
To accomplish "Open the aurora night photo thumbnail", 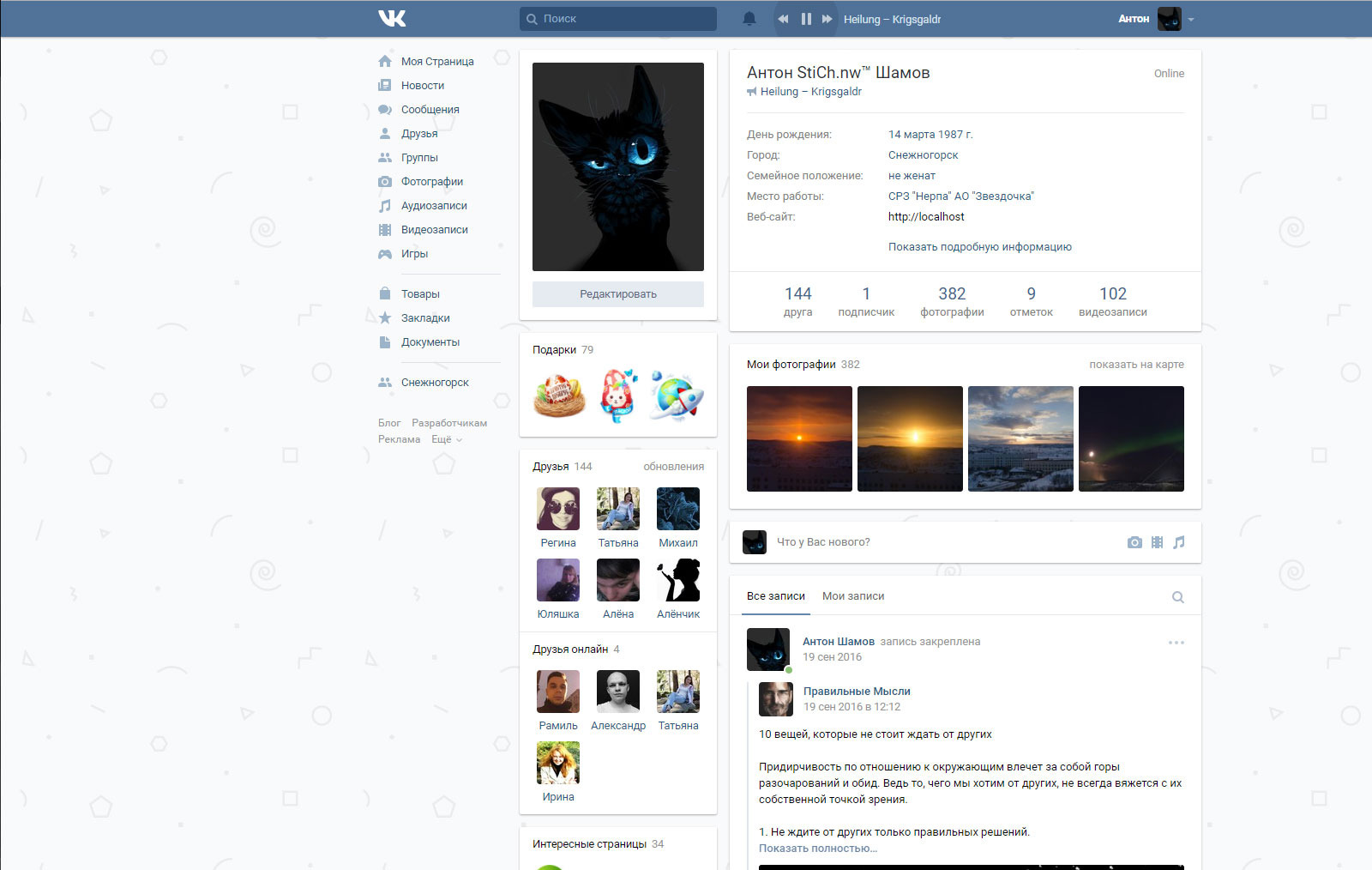I will click(1131, 438).
